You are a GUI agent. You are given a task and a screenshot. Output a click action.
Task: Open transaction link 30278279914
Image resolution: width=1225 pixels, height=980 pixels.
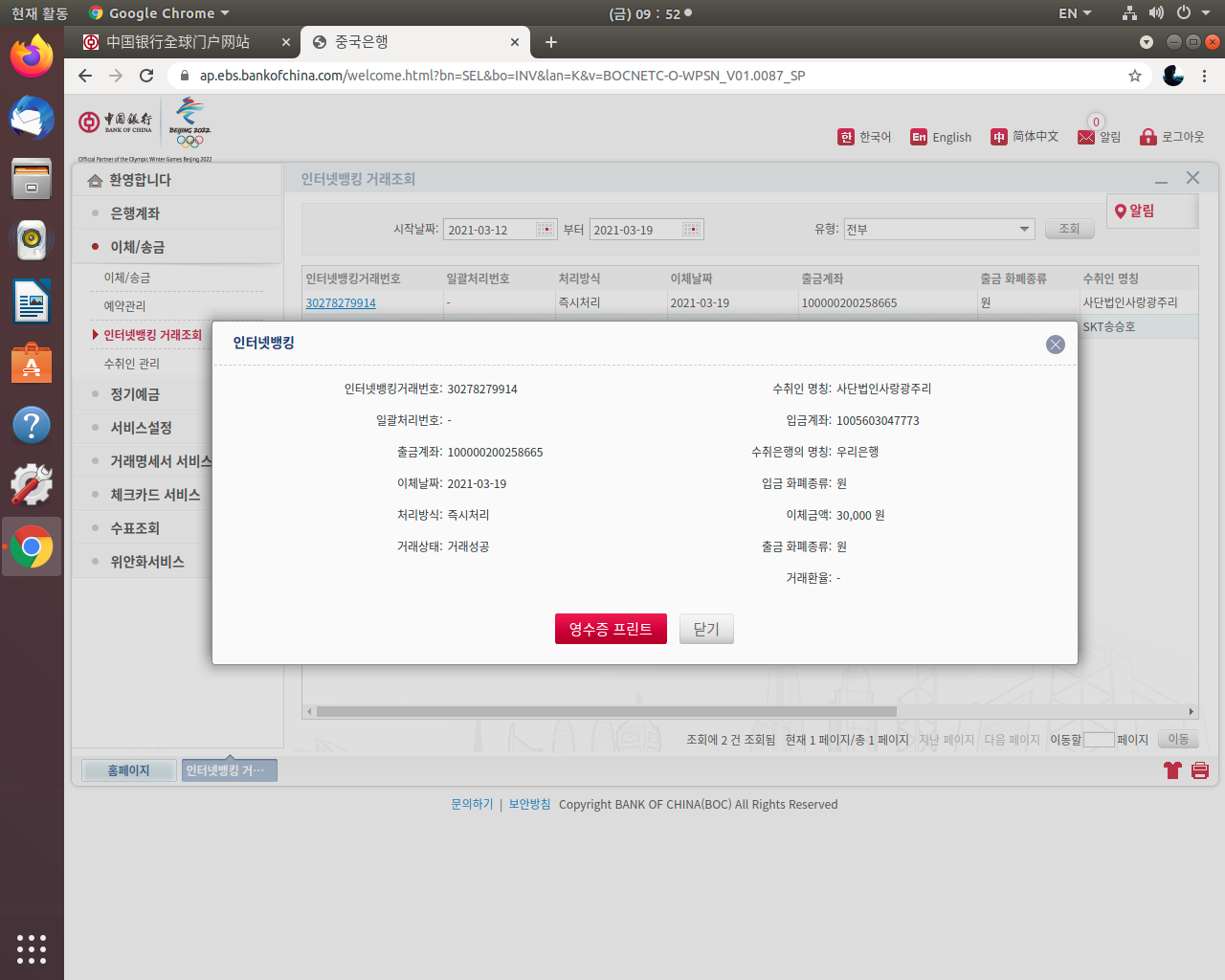[341, 303]
